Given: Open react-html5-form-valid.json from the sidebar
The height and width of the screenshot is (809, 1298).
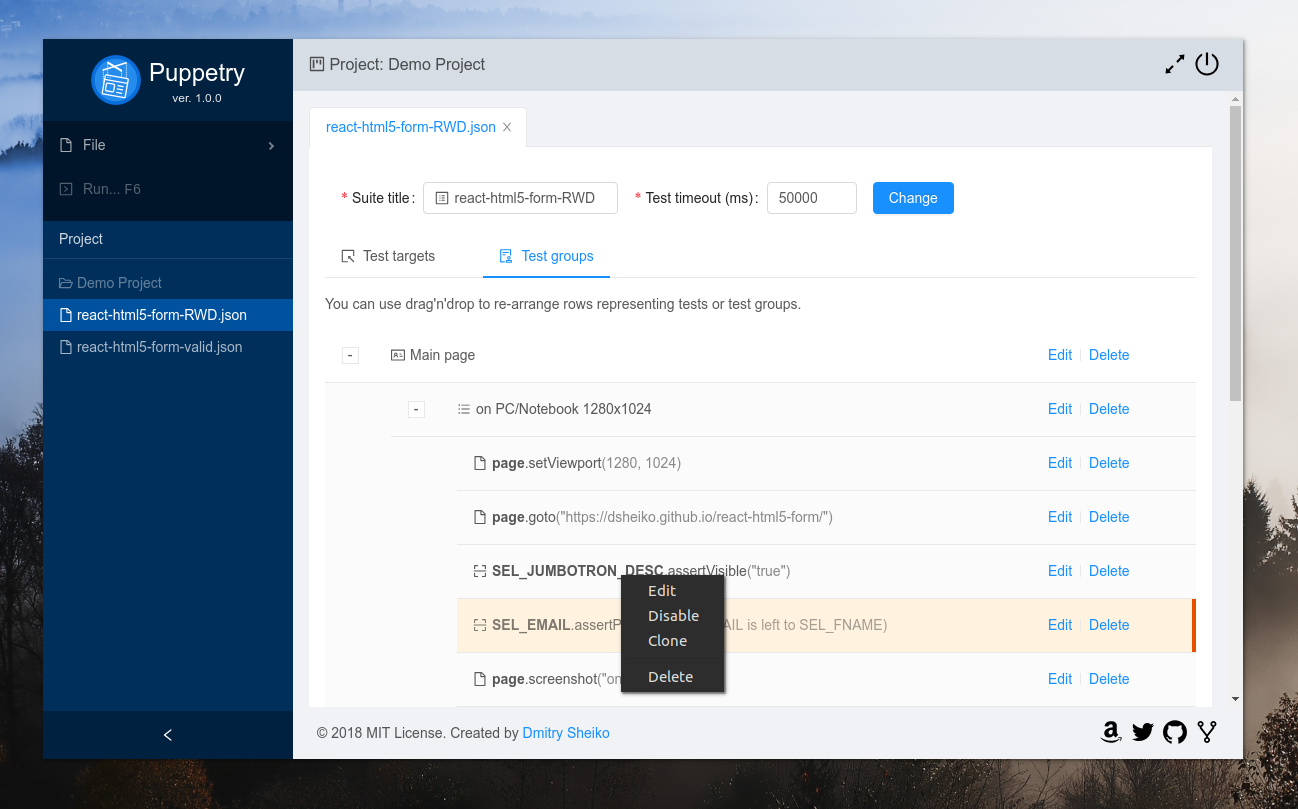Looking at the screenshot, I should (x=159, y=347).
